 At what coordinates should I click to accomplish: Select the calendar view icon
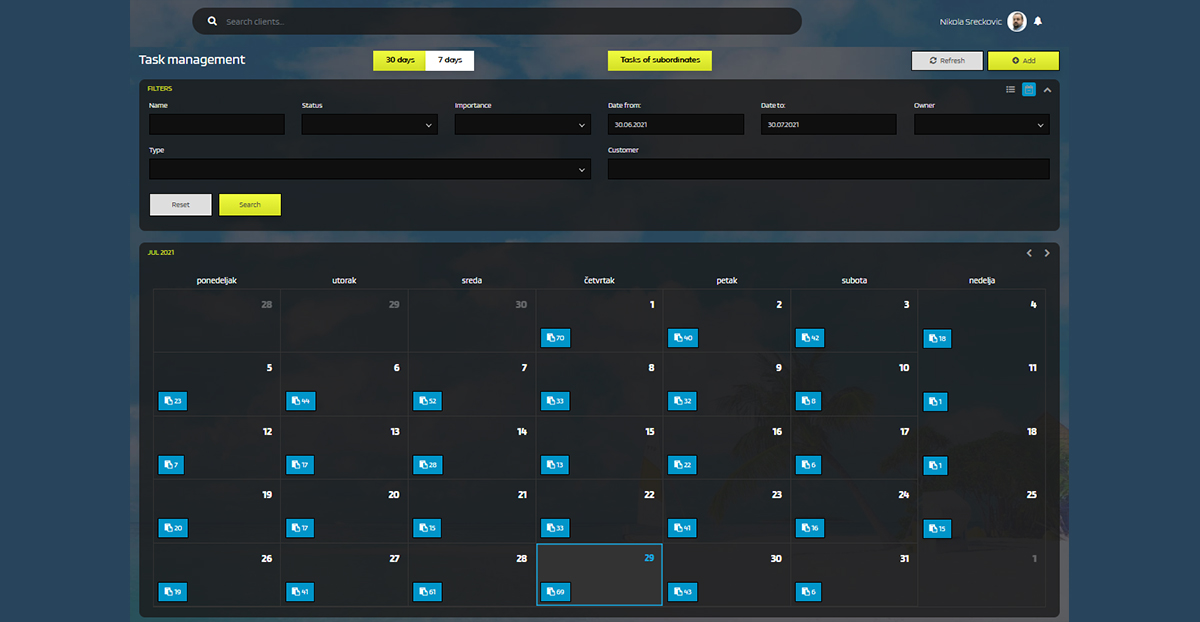click(1028, 89)
